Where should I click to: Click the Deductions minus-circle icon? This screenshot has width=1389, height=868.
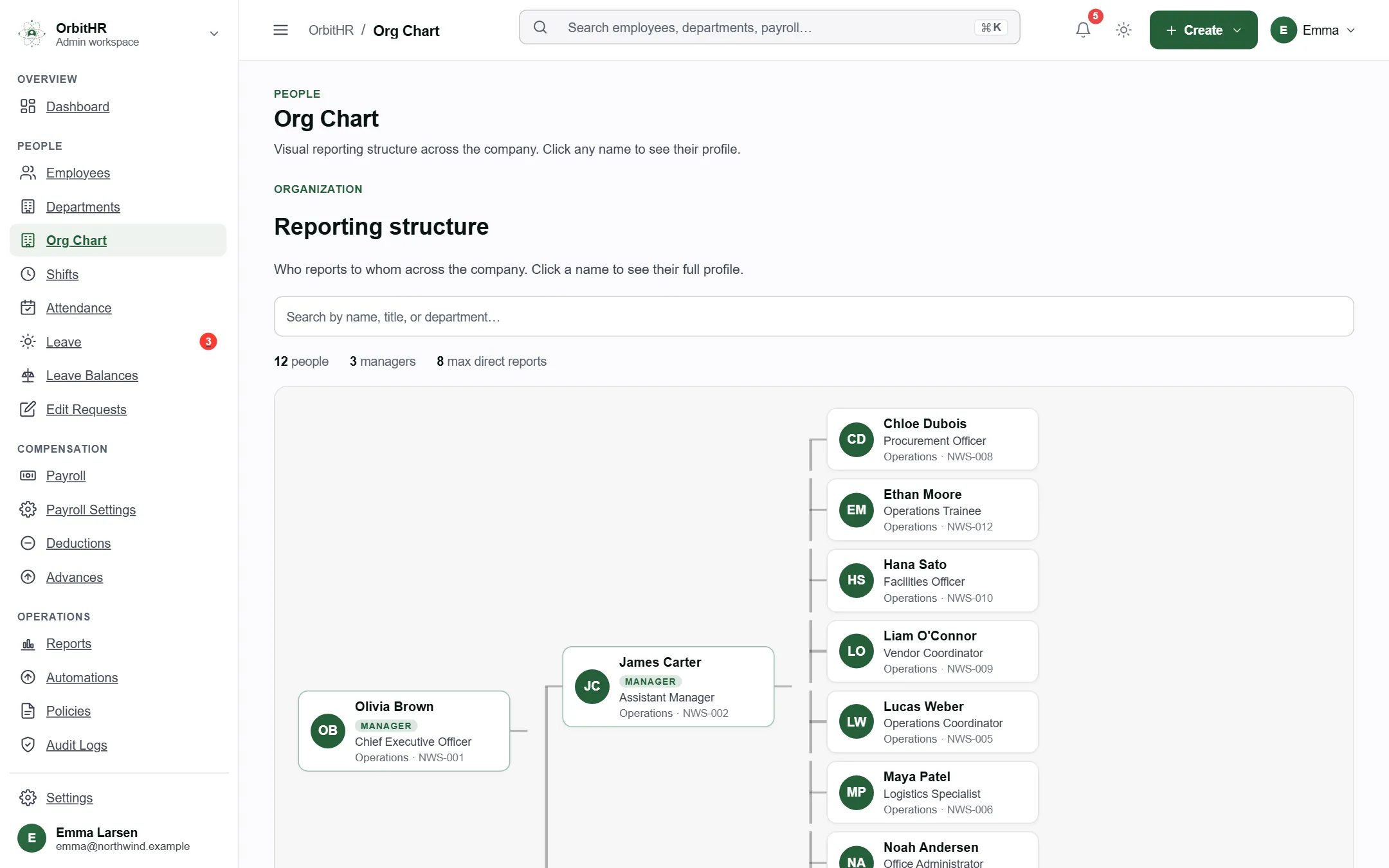[28, 543]
